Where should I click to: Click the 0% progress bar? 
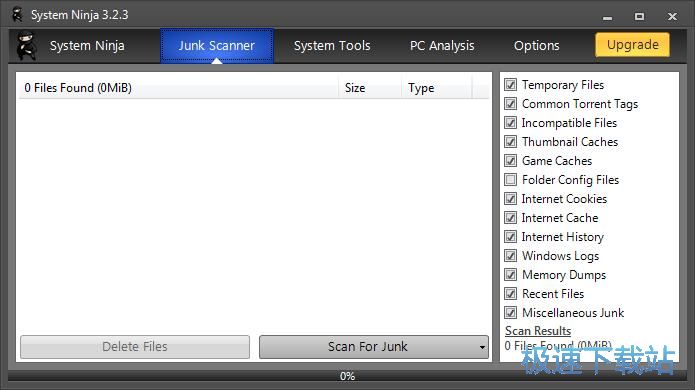(347, 376)
